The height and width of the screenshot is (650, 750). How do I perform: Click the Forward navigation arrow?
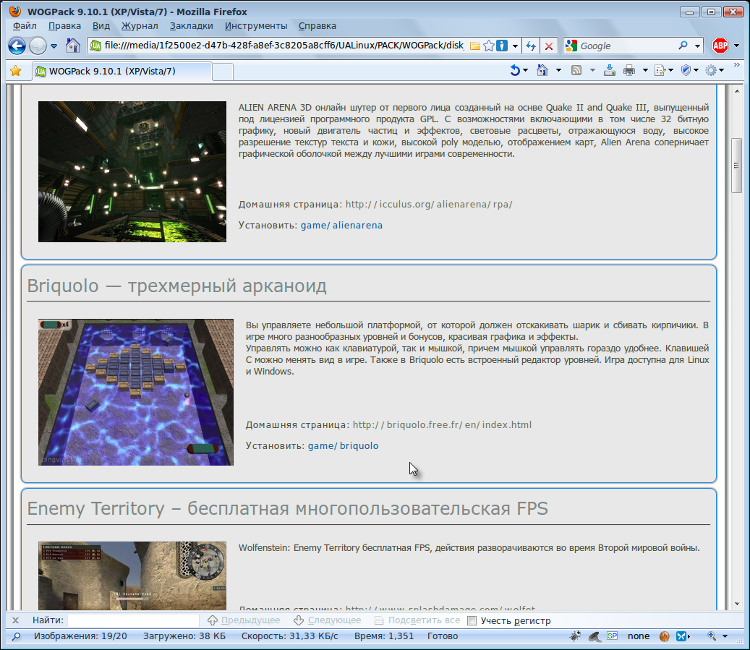coord(38,46)
